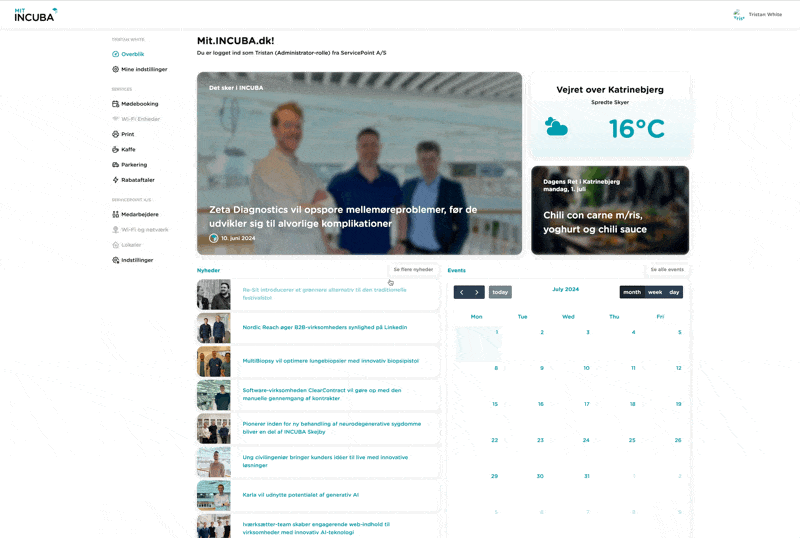This screenshot has height=538, width=800.
Task: Switch calendar to month view
Action: click(632, 292)
